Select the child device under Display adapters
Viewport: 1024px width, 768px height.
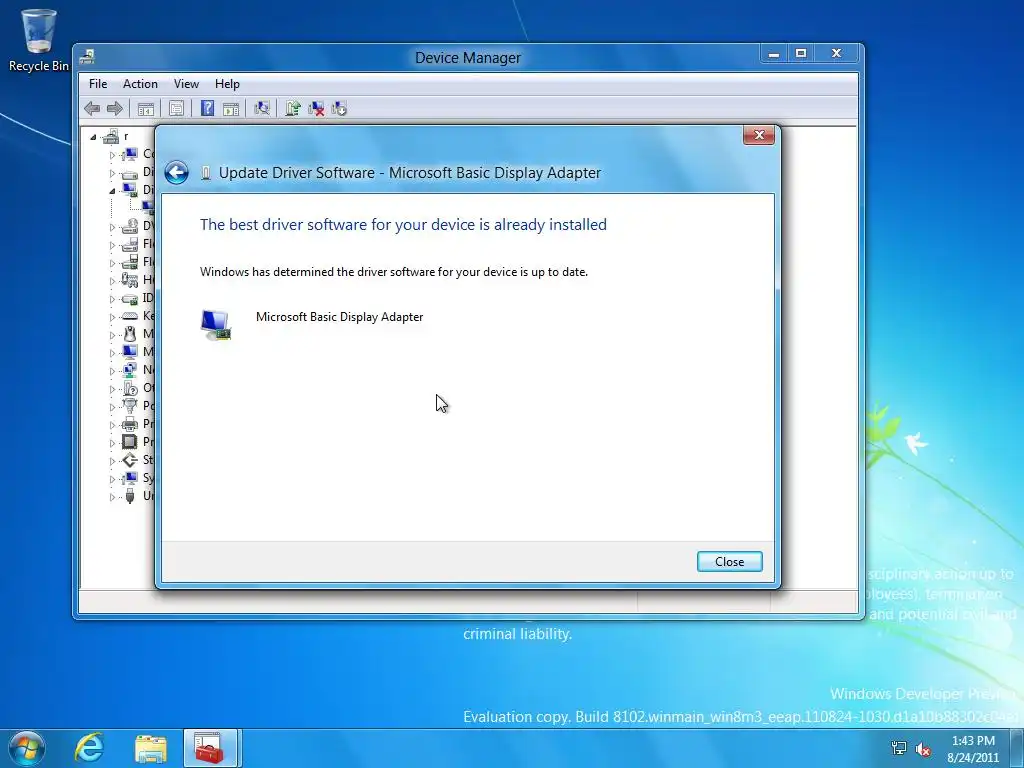coord(149,208)
